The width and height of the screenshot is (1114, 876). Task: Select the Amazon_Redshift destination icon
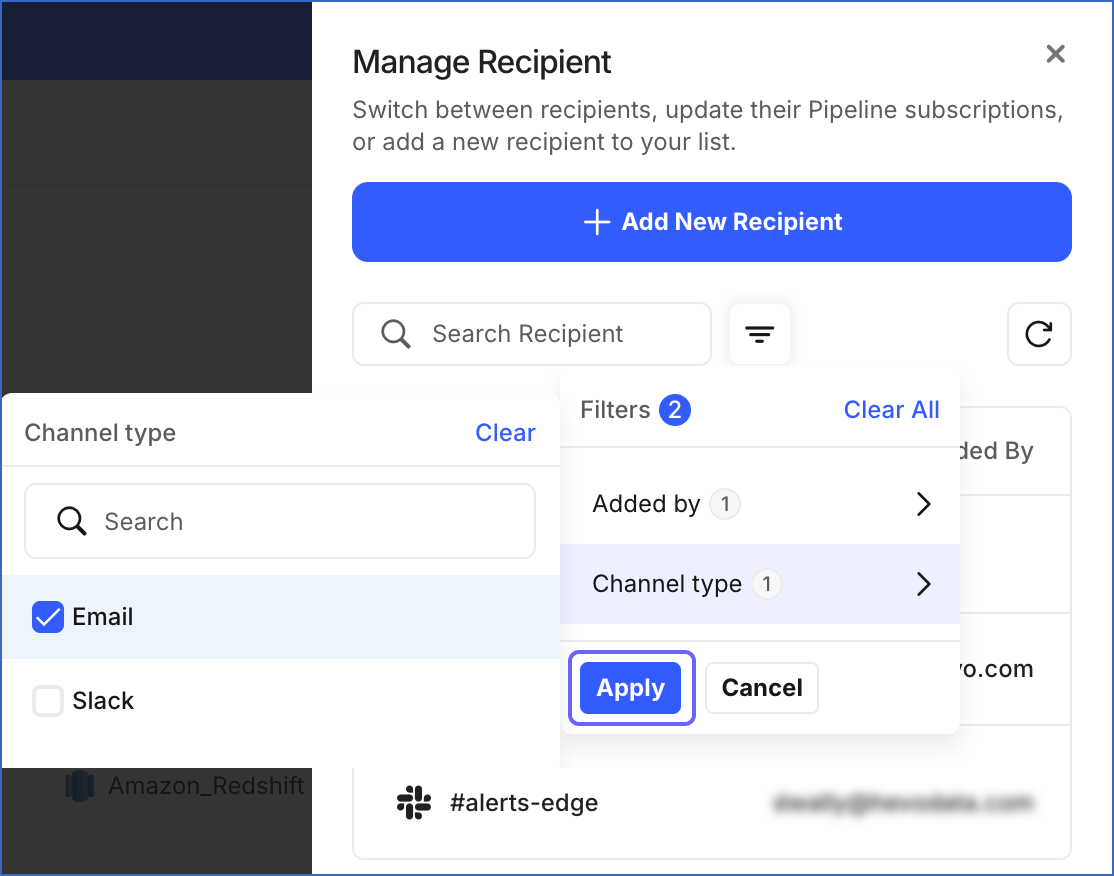78,786
